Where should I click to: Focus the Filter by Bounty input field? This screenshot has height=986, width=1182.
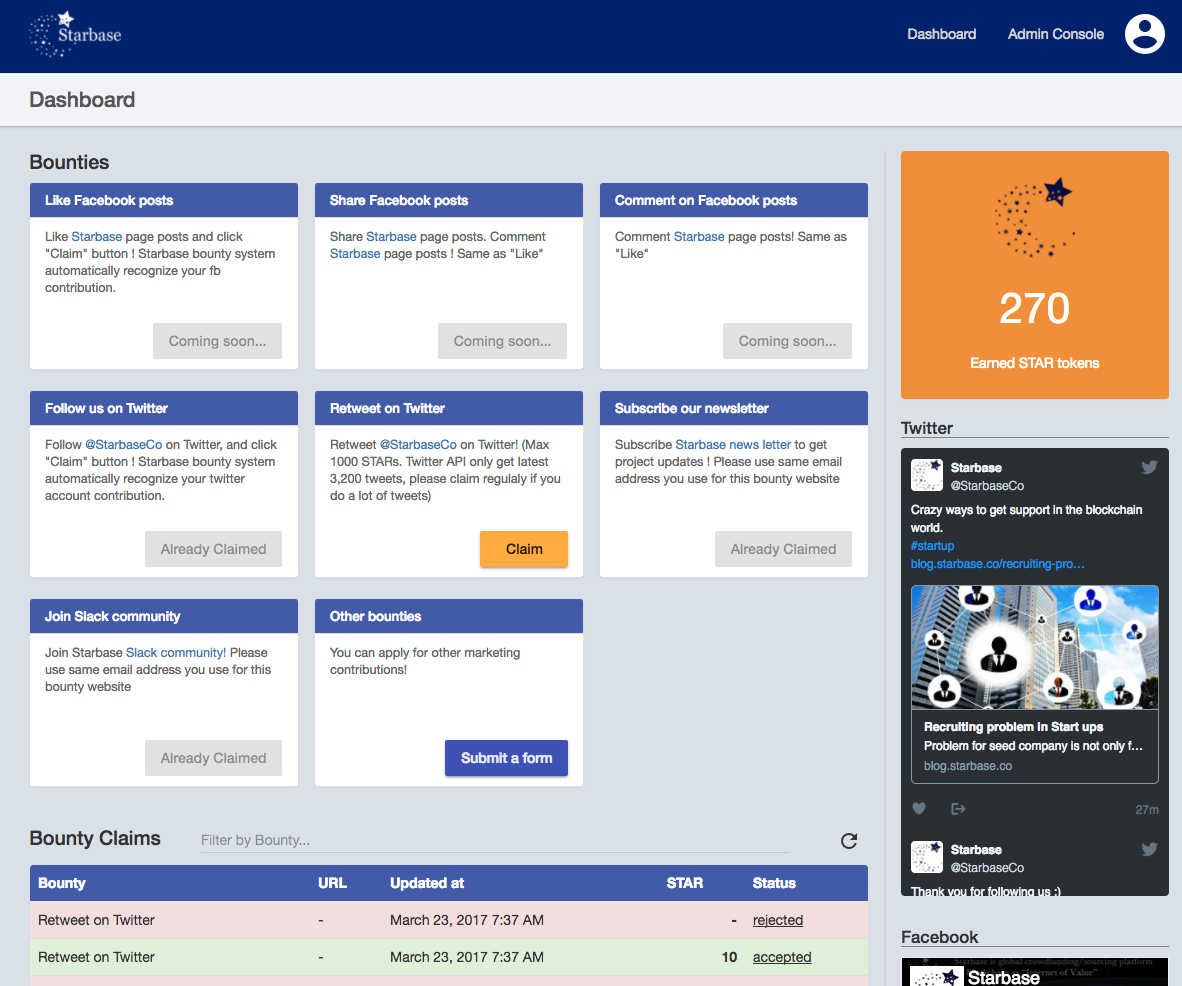pos(495,840)
